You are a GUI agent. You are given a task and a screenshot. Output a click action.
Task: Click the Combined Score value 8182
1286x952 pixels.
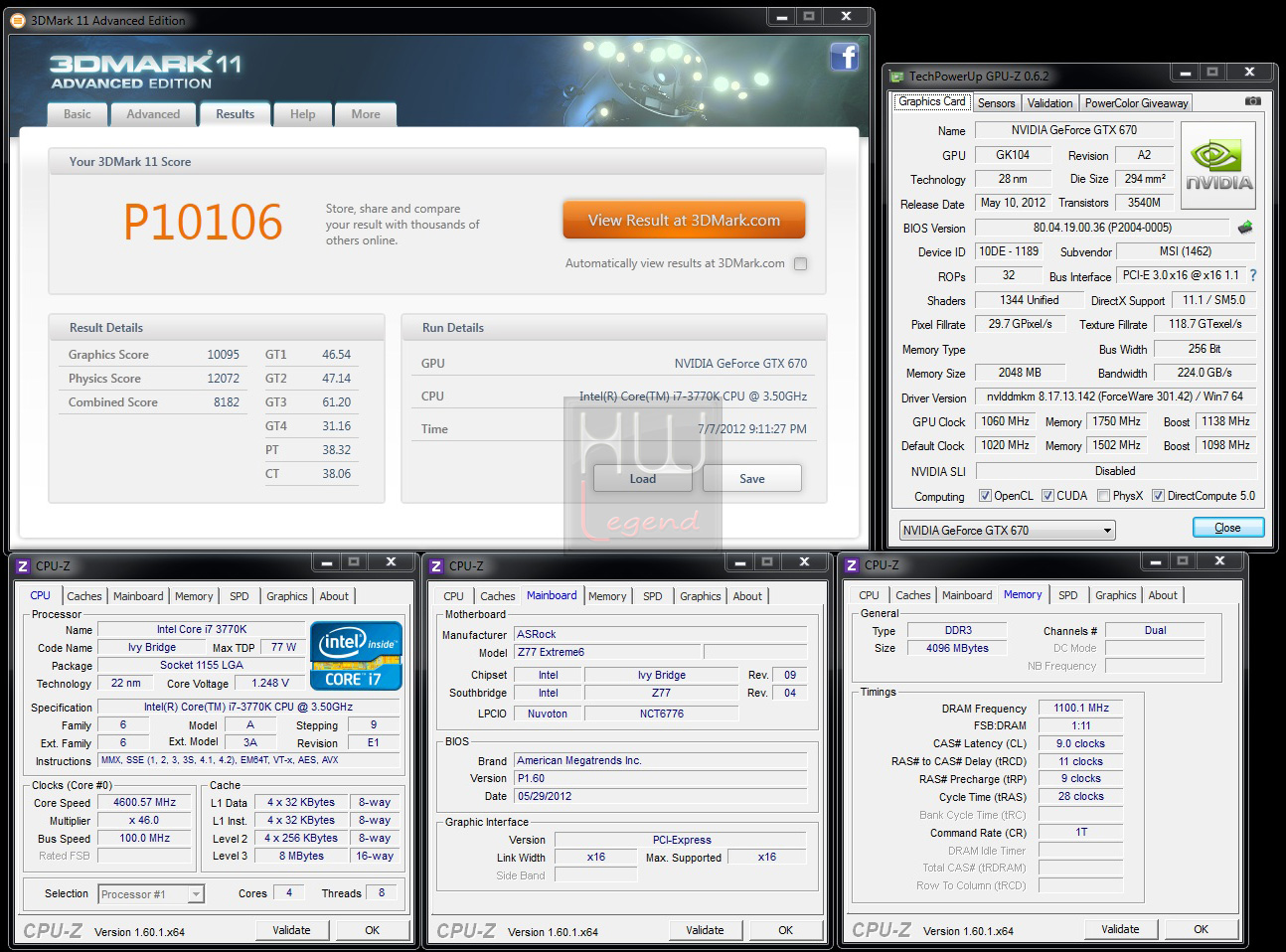coord(227,402)
